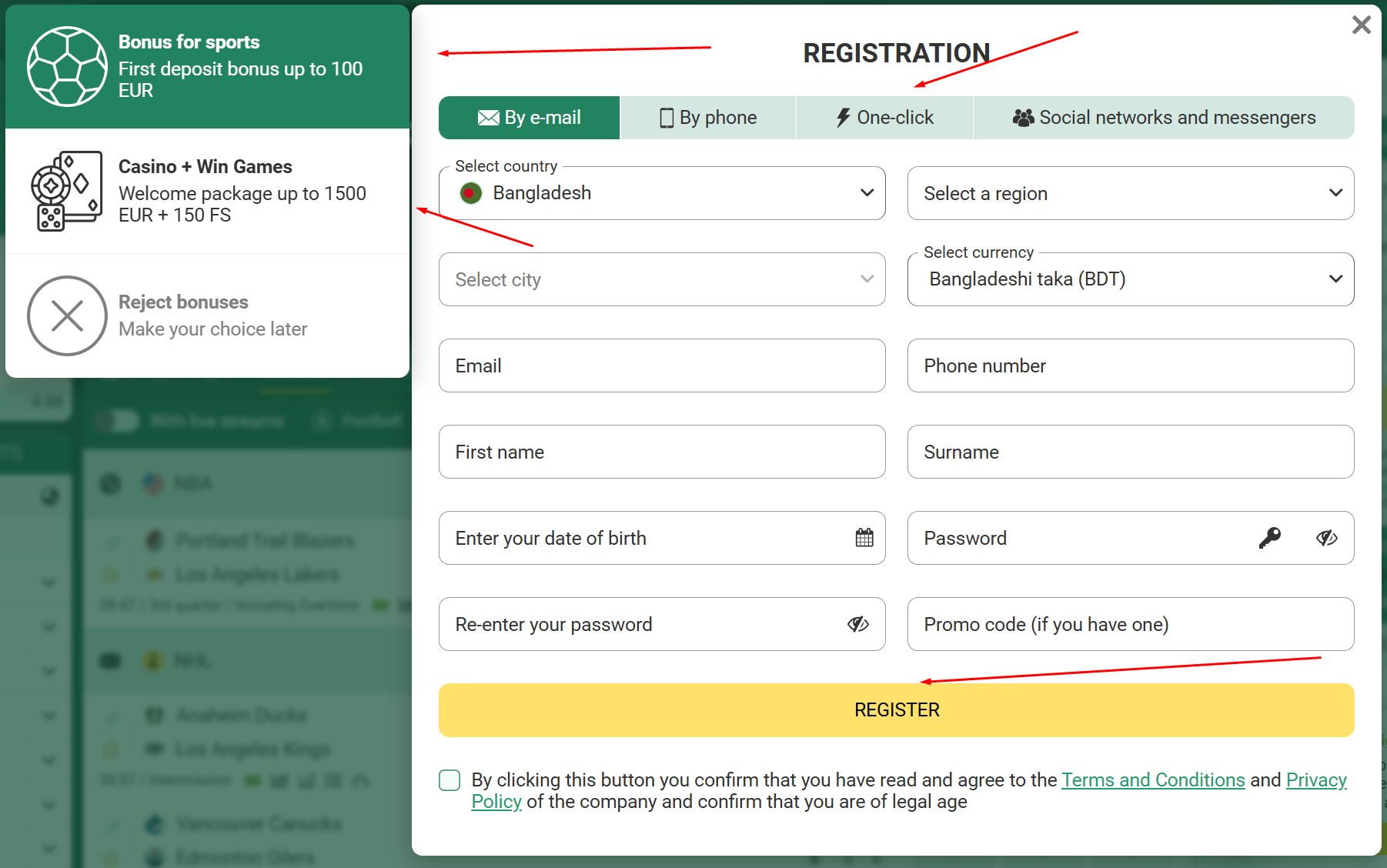Close the registration dialog with the X
Image resolution: width=1387 pixels, height=868 pixels.
point(1361,25)
